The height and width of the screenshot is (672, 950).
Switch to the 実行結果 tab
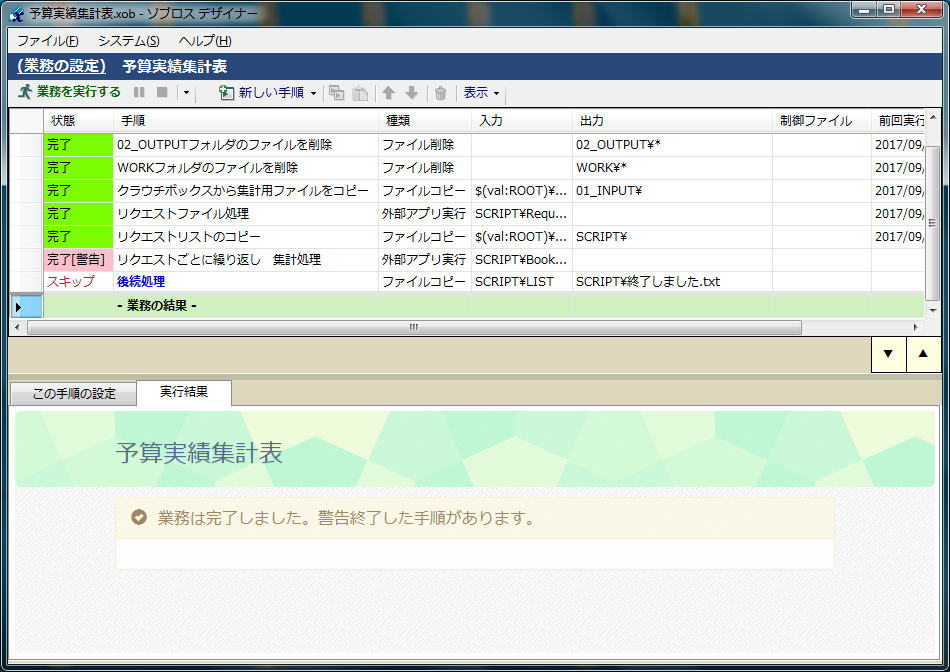184,392
